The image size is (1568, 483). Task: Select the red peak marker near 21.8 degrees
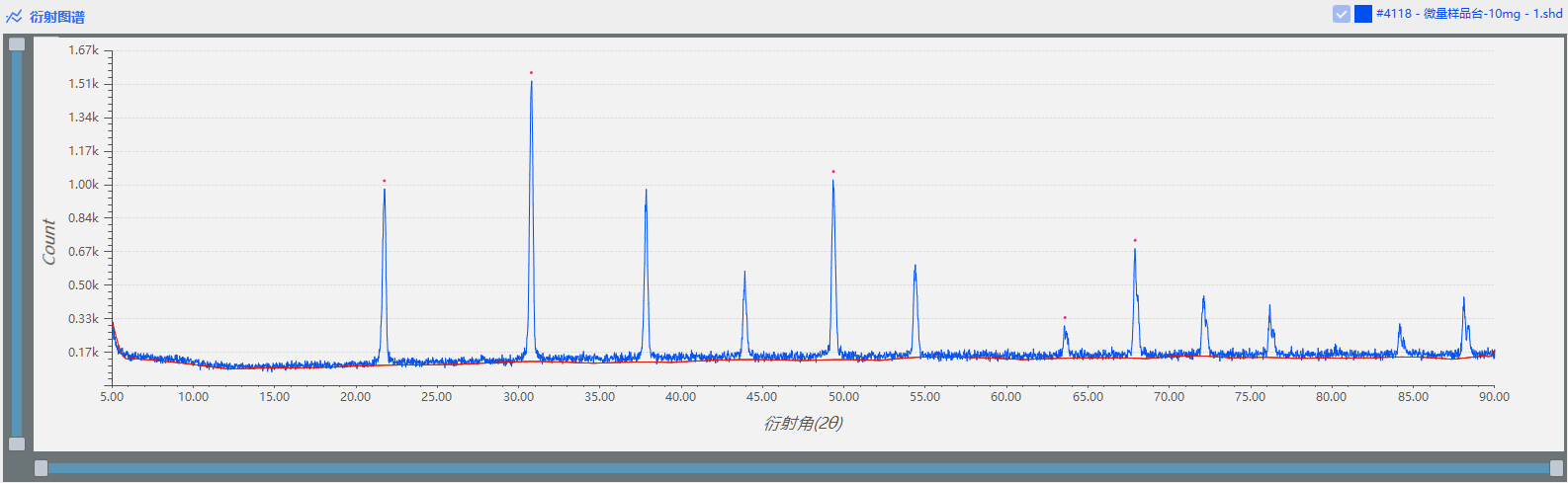tap(385, 181)
